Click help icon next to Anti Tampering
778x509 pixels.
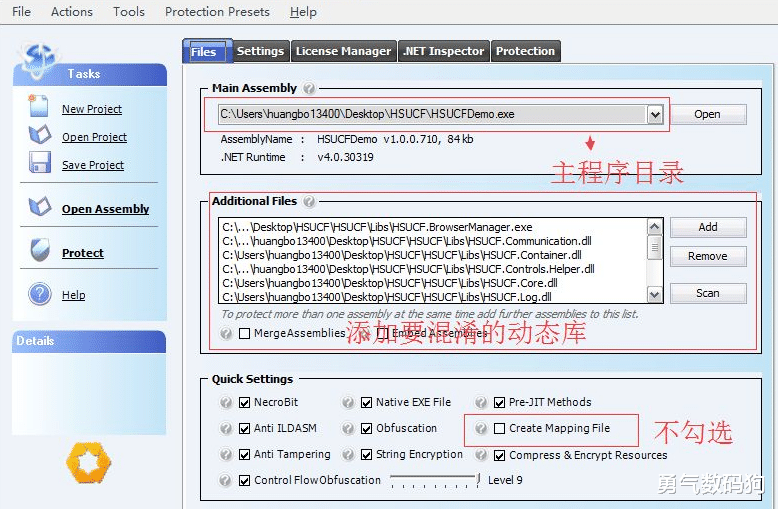226,454
